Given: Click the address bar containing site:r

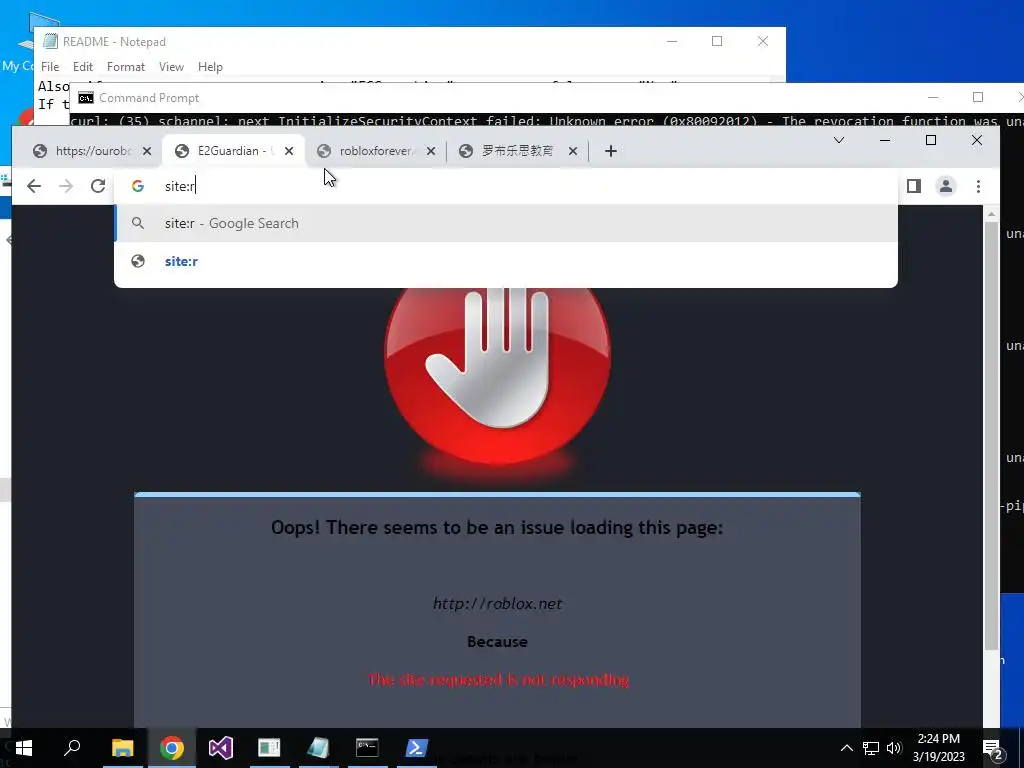Looking at the screenshot, I should [505, 186].
